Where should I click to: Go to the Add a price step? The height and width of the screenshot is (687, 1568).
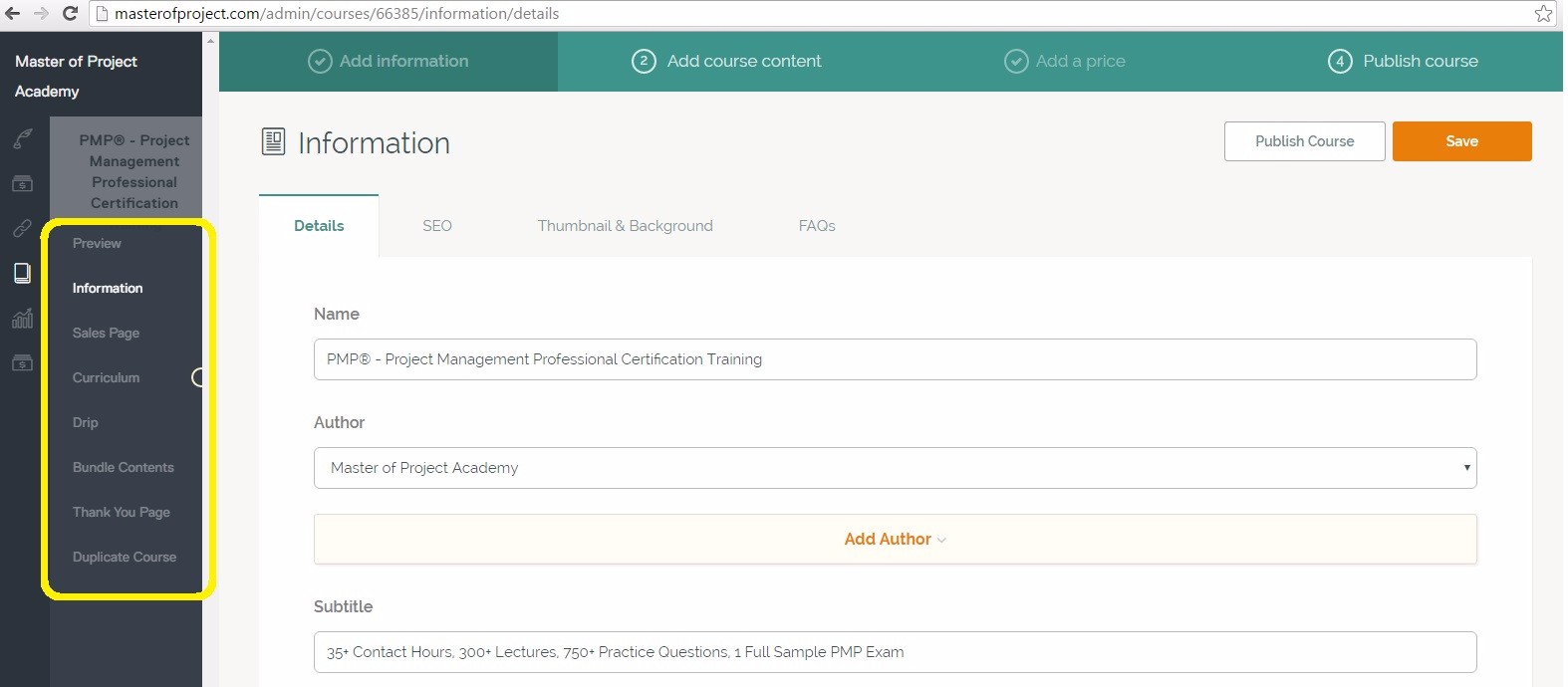[x=1065, y=61]
